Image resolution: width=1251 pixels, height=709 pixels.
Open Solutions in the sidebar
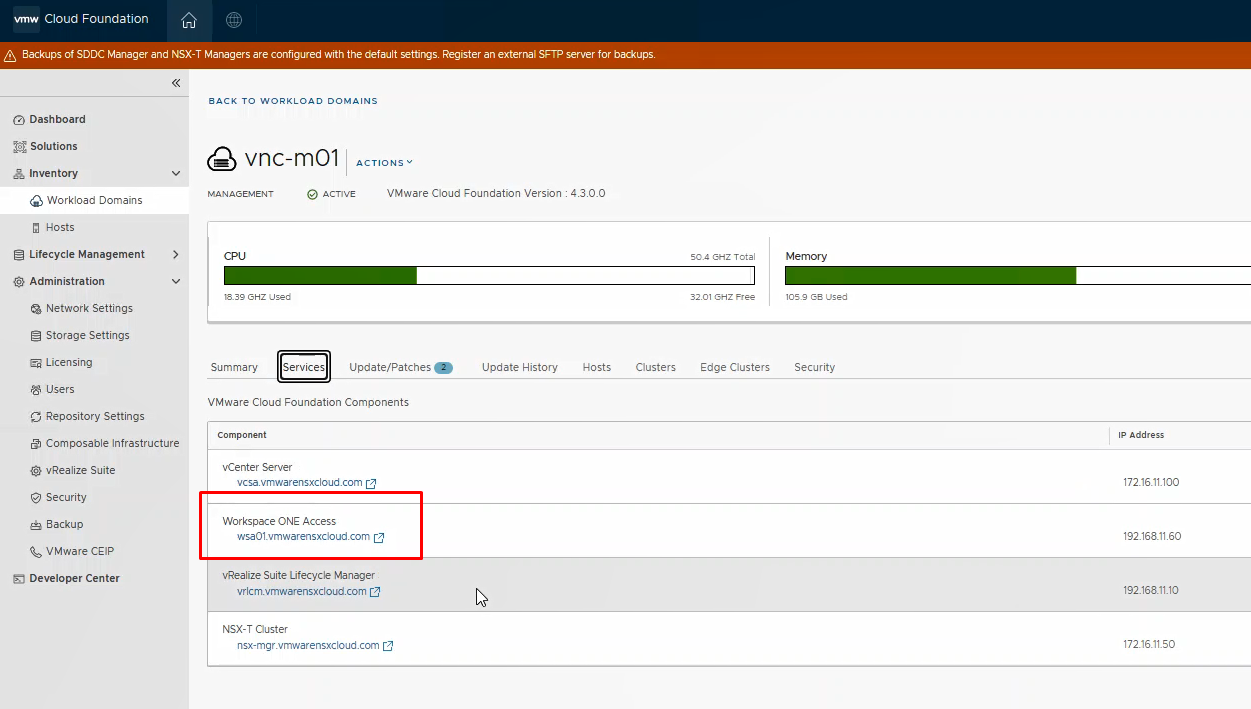tap(53, 147)
